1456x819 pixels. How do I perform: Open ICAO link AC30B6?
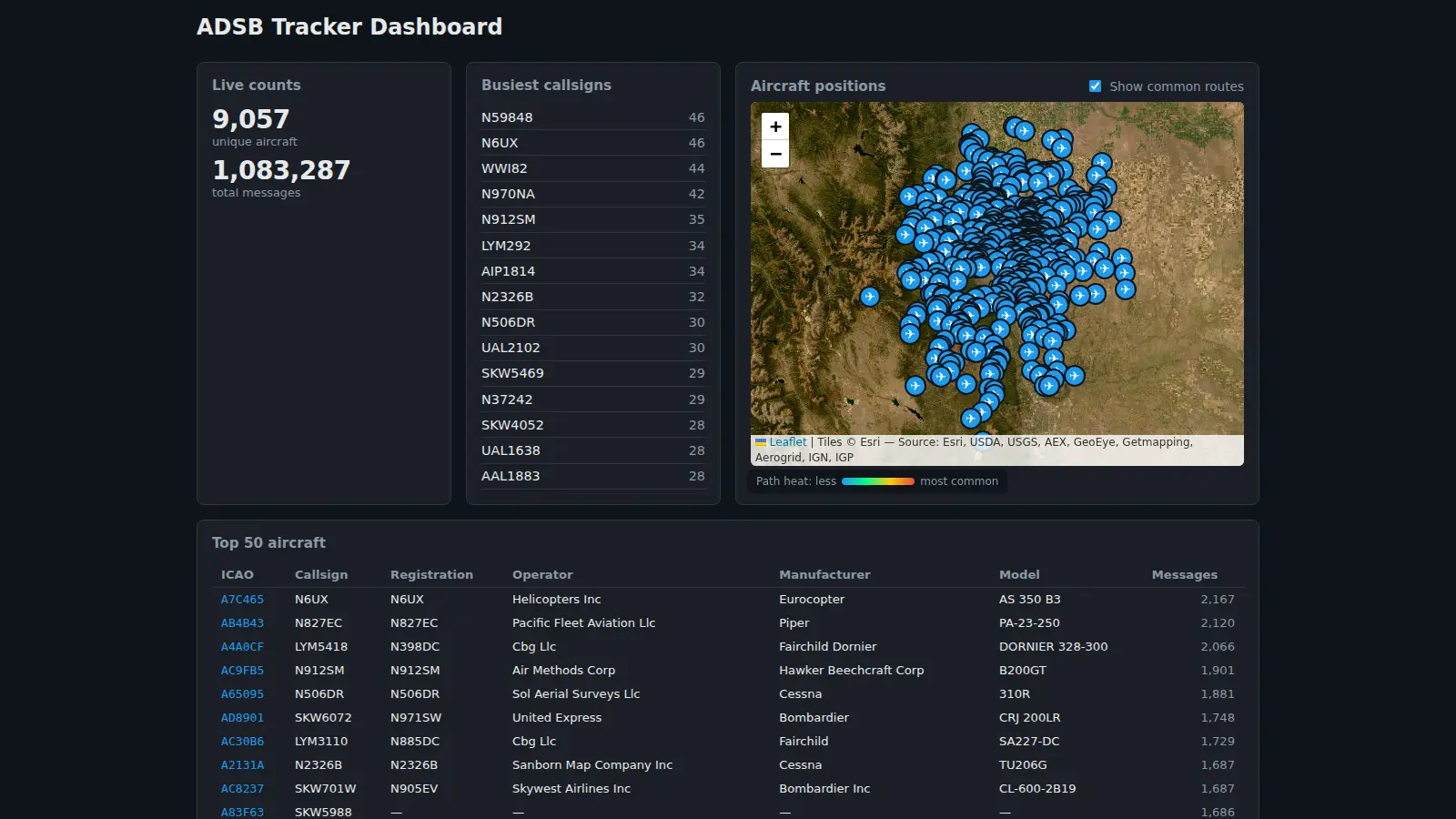(x=242, y=742)
